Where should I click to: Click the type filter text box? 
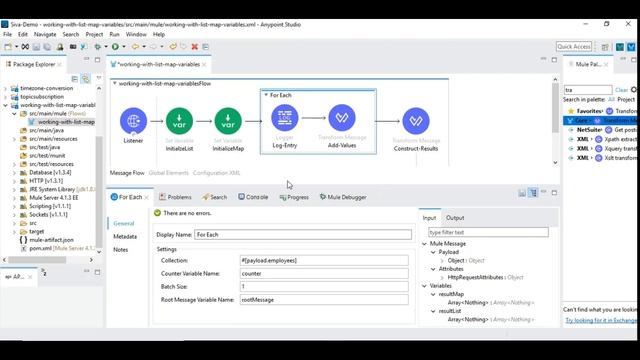[x=488, y=232]
